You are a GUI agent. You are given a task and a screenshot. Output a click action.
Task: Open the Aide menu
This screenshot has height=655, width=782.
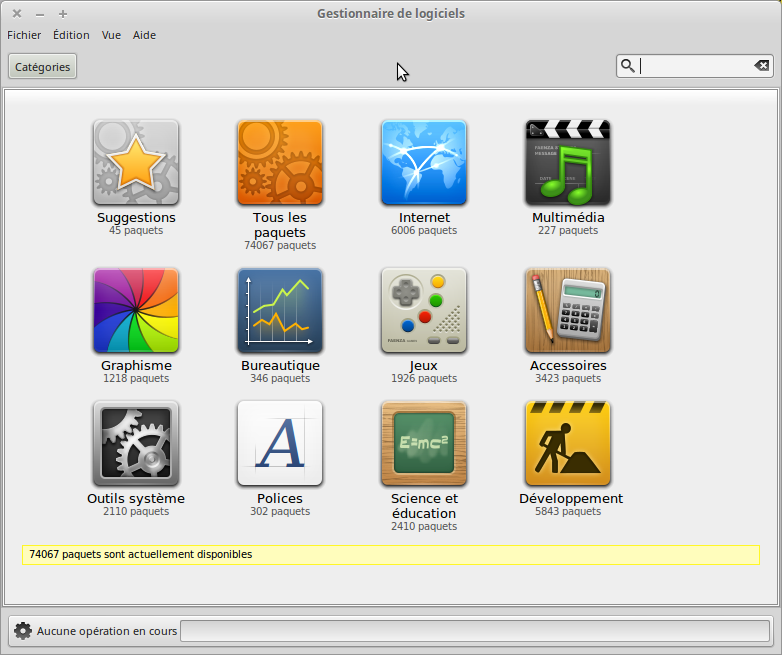(x=144, y=35)
